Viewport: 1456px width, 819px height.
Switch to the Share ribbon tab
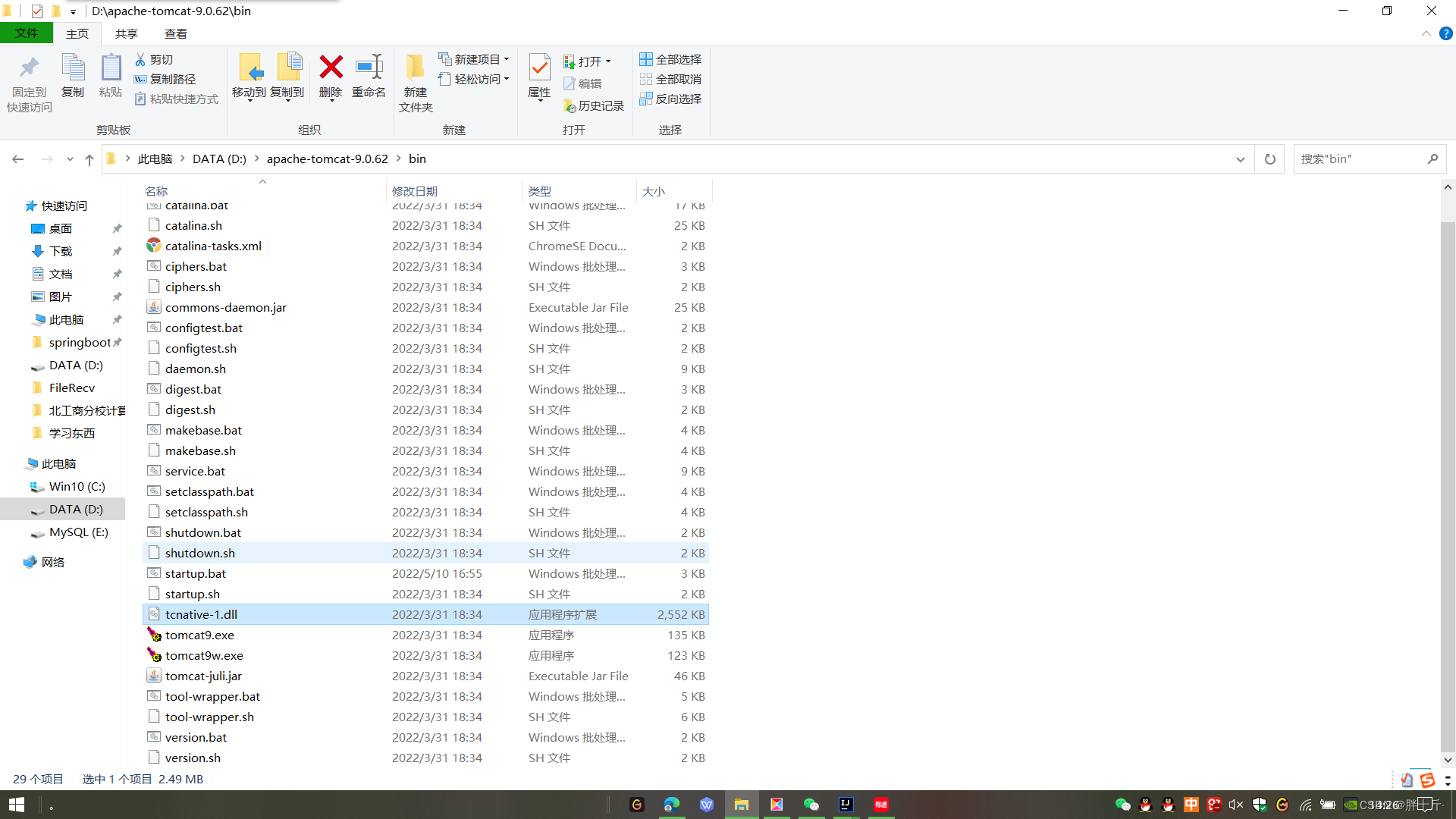click(x=127, y=33)
